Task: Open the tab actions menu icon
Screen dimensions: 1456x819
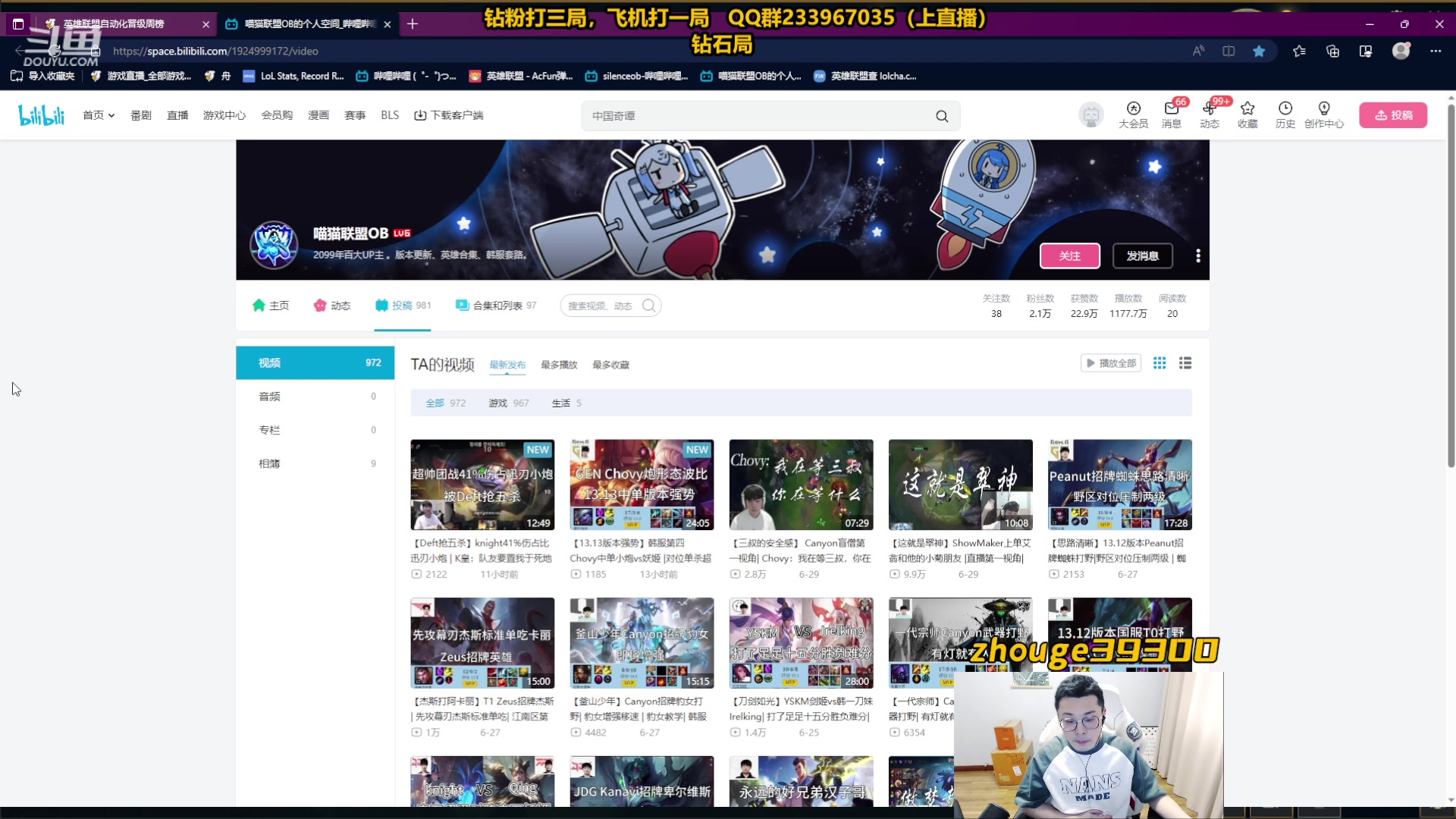Action: 18,24
